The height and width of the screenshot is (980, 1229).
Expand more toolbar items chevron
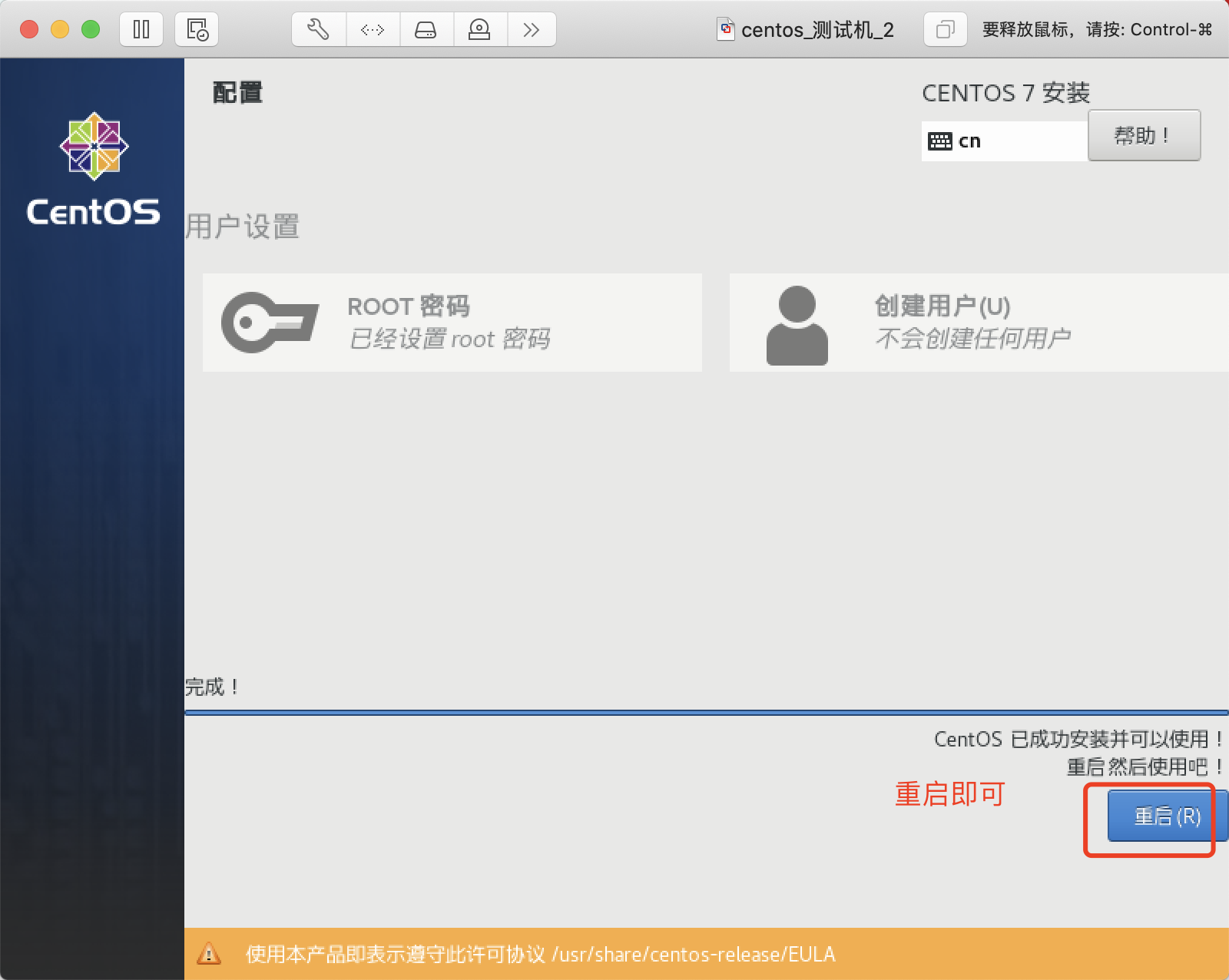click(532, 30)
